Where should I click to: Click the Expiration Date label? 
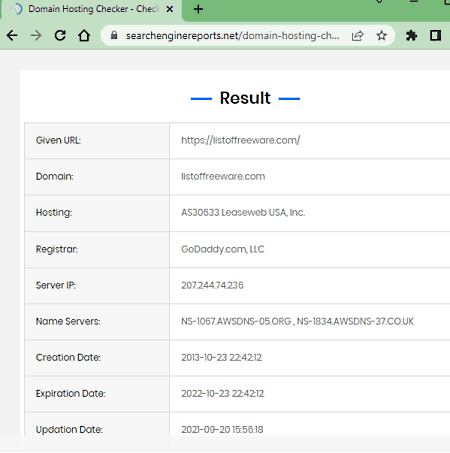point(70,394)
